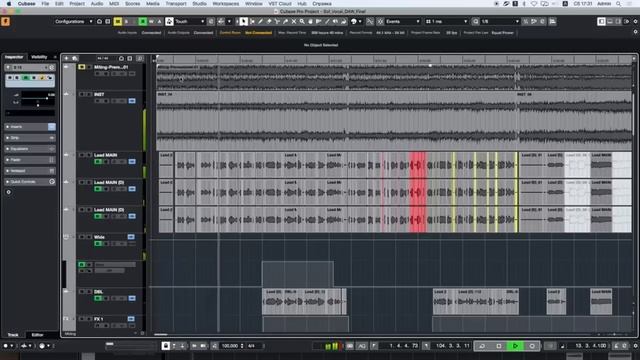Image resolution: width=640 pixels, height=360 pixels.
Task: Select the Range Selection tool
Action: pyautogui.click(x=252, y=22)
